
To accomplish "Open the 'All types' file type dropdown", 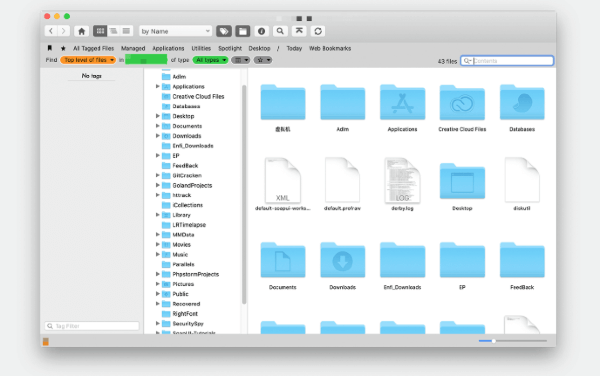I will [x=210, y=60].
